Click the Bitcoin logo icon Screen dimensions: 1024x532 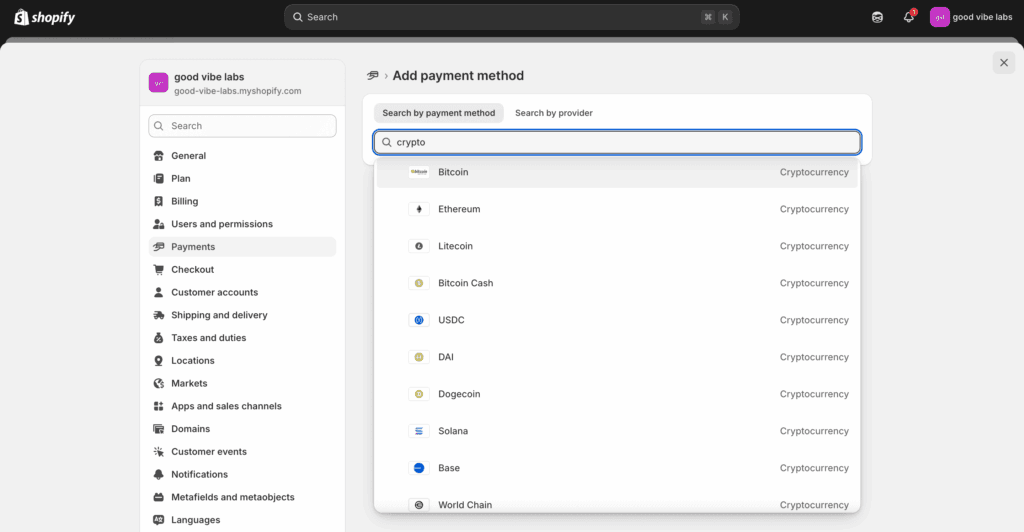tap(419, 172)
